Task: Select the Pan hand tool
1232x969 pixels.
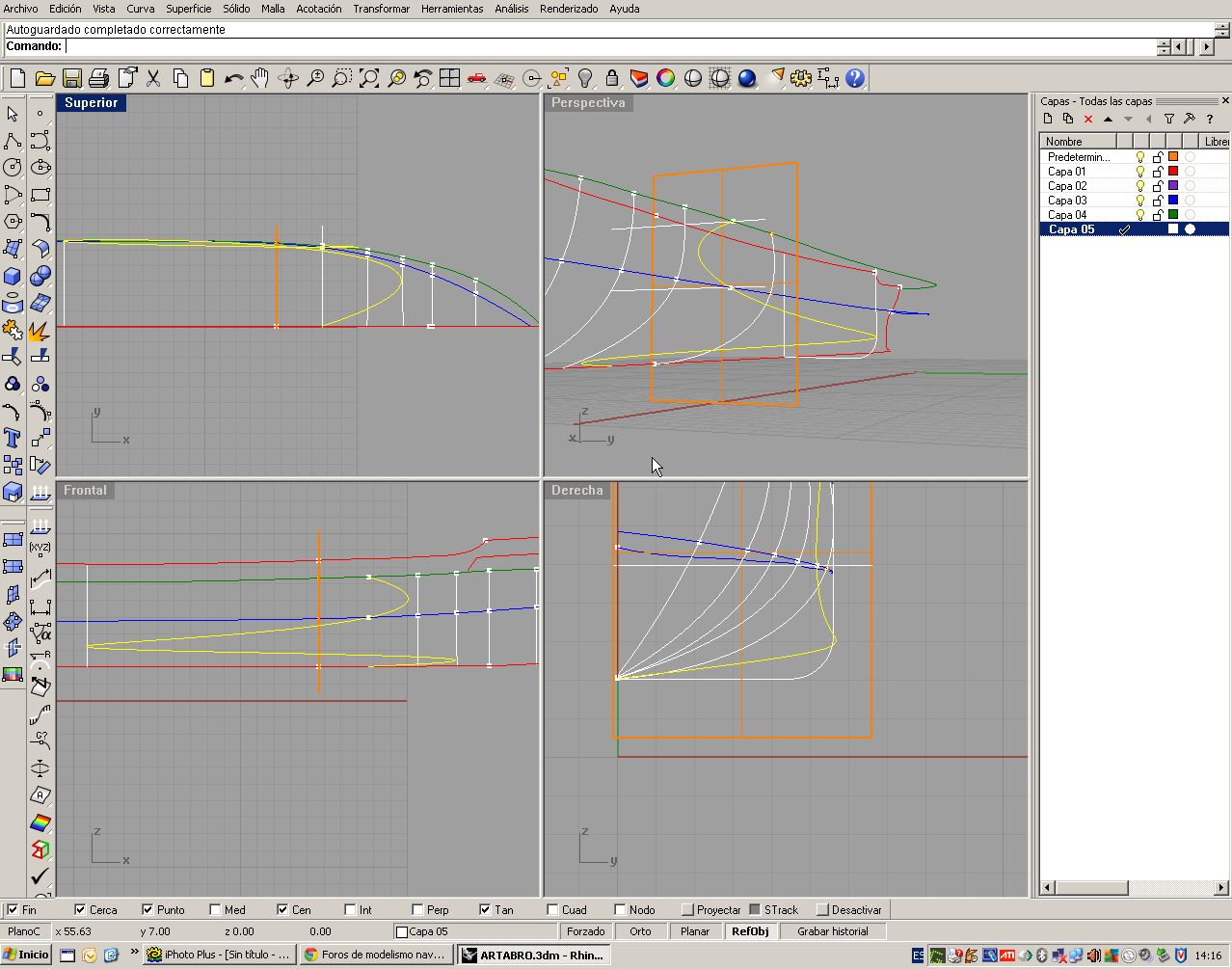Action: pos(260,78)
